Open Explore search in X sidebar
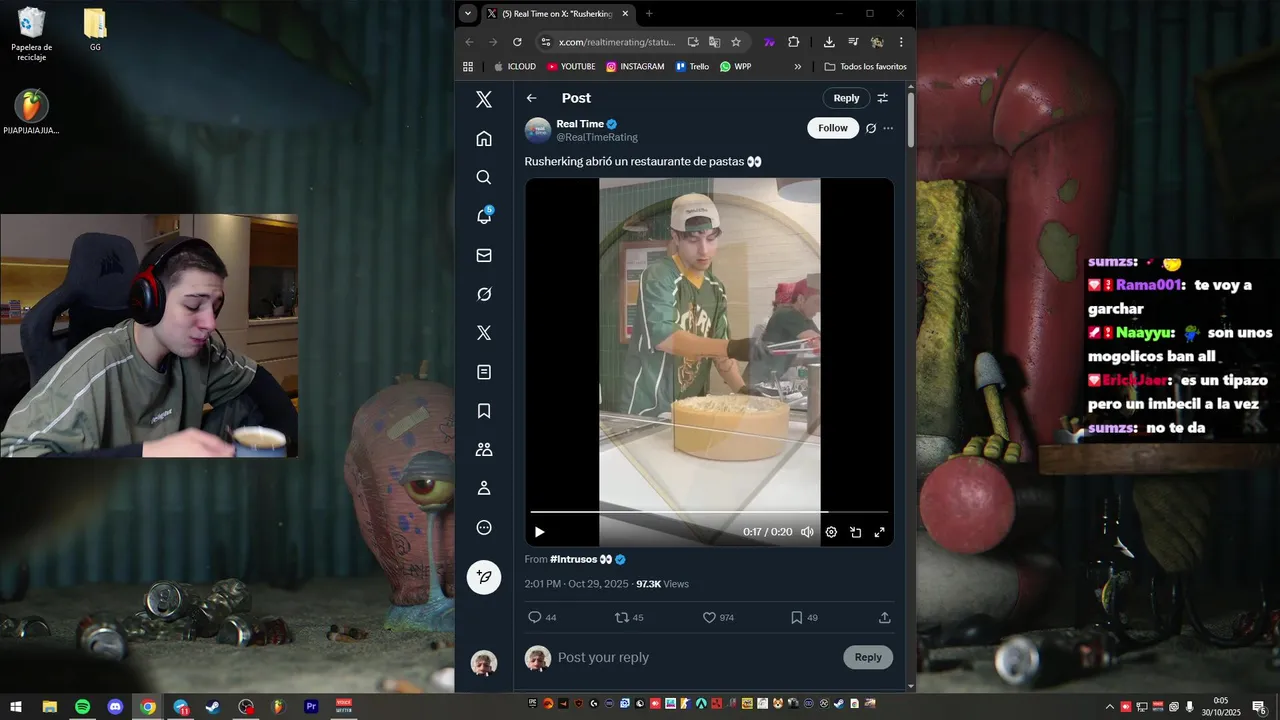Screen dimensions: 1280x720 pyautogui.click(x=484, y=177)
